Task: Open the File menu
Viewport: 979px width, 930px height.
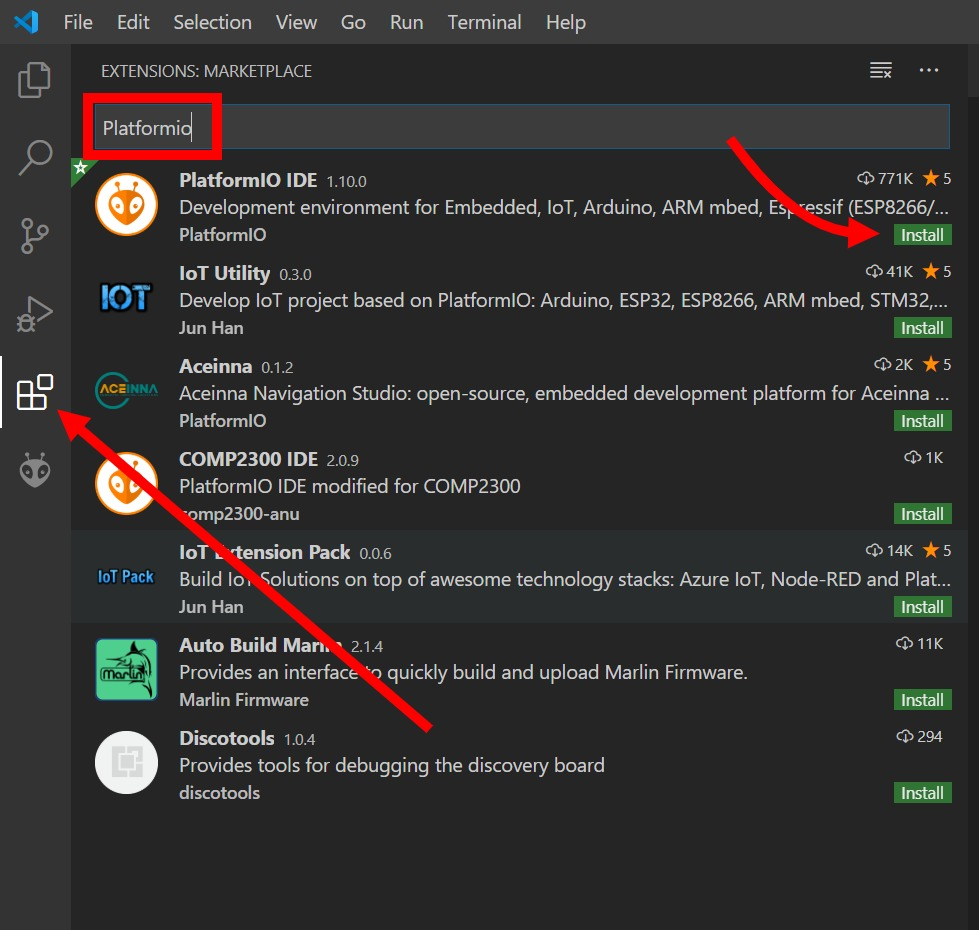Action: pyautogui.click(x=78, y=22)
